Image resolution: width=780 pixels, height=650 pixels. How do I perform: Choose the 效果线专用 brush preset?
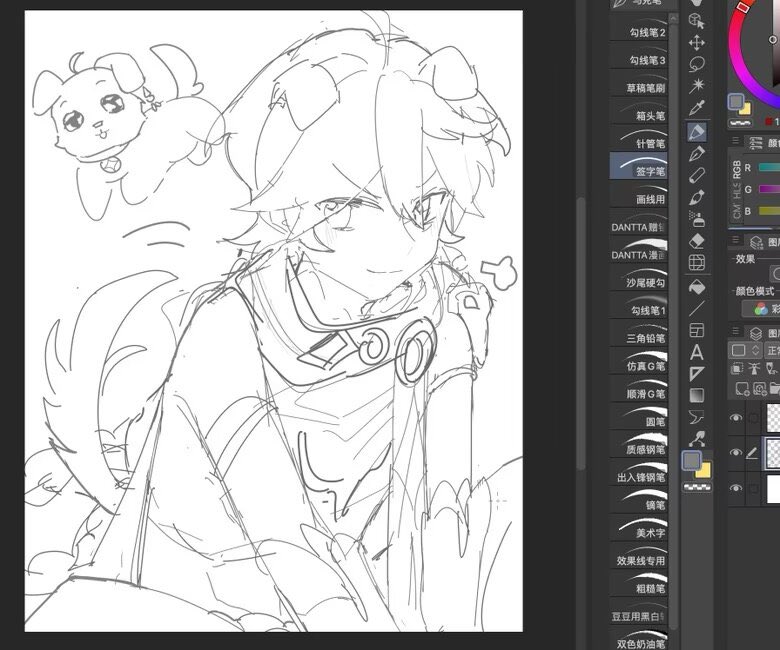point(639,555)
